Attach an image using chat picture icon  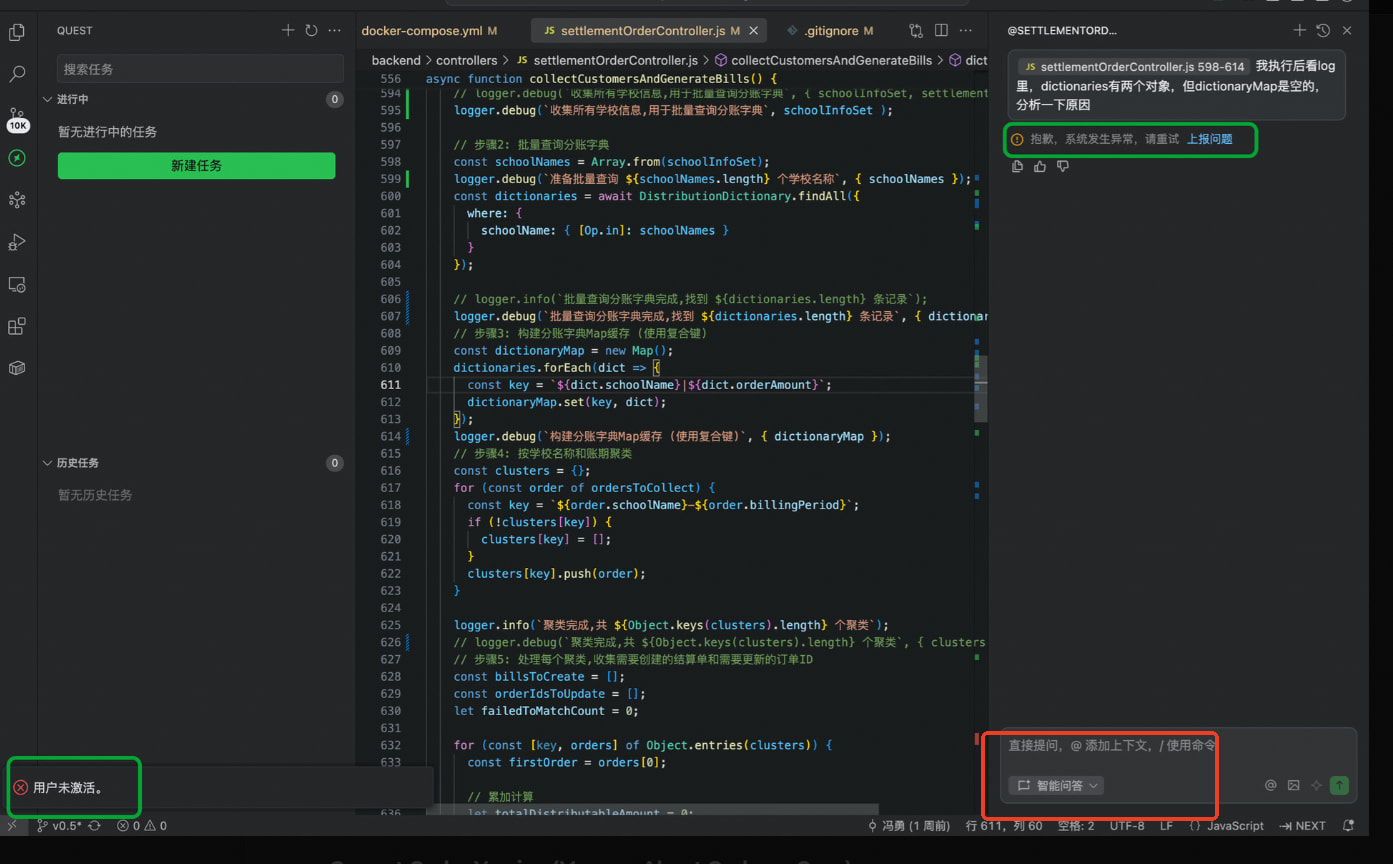[1293, 786]
